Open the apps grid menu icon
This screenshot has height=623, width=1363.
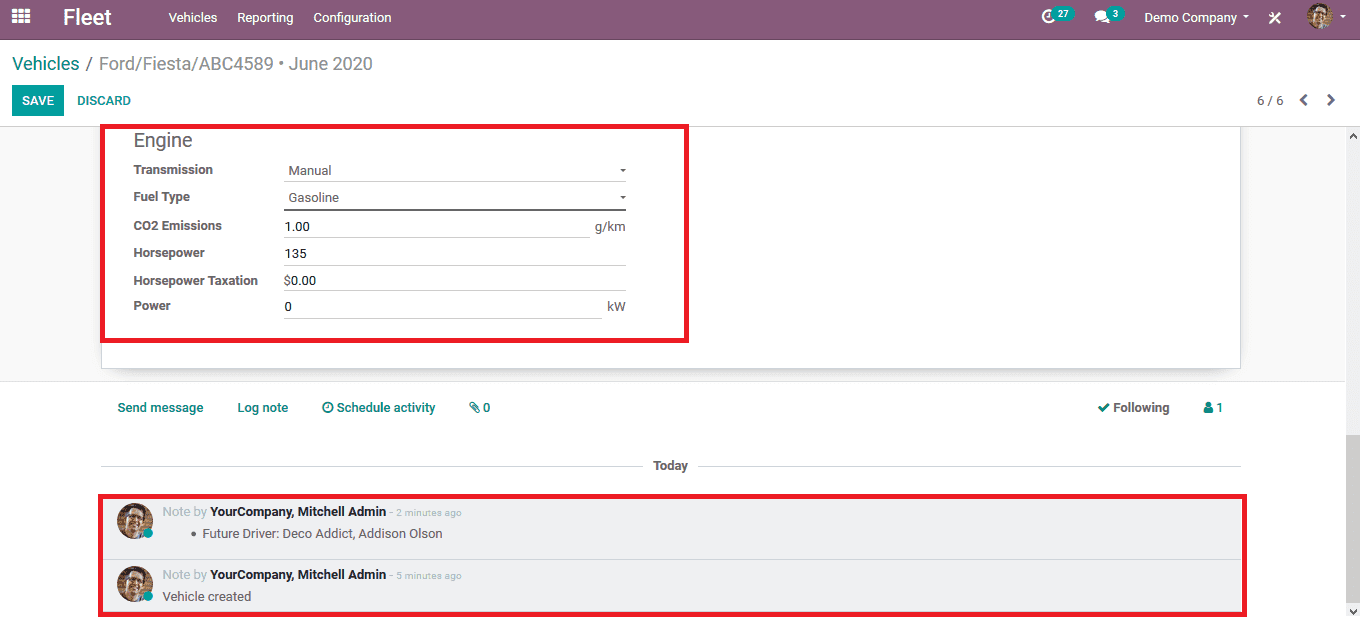[x=21, y=17]
